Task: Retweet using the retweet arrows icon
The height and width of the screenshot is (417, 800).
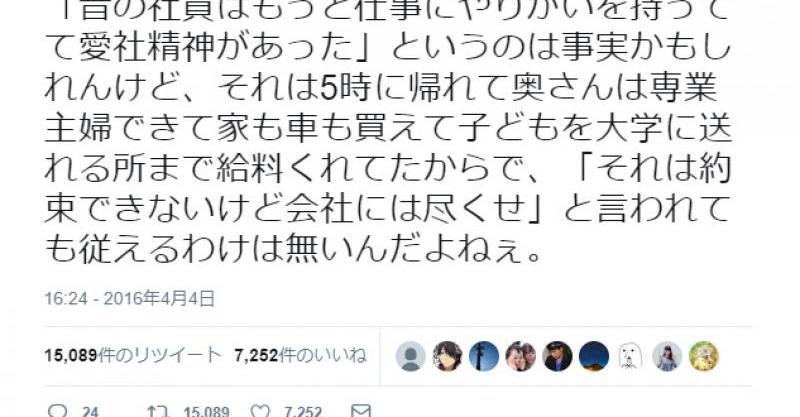Action: coord(158,411)
